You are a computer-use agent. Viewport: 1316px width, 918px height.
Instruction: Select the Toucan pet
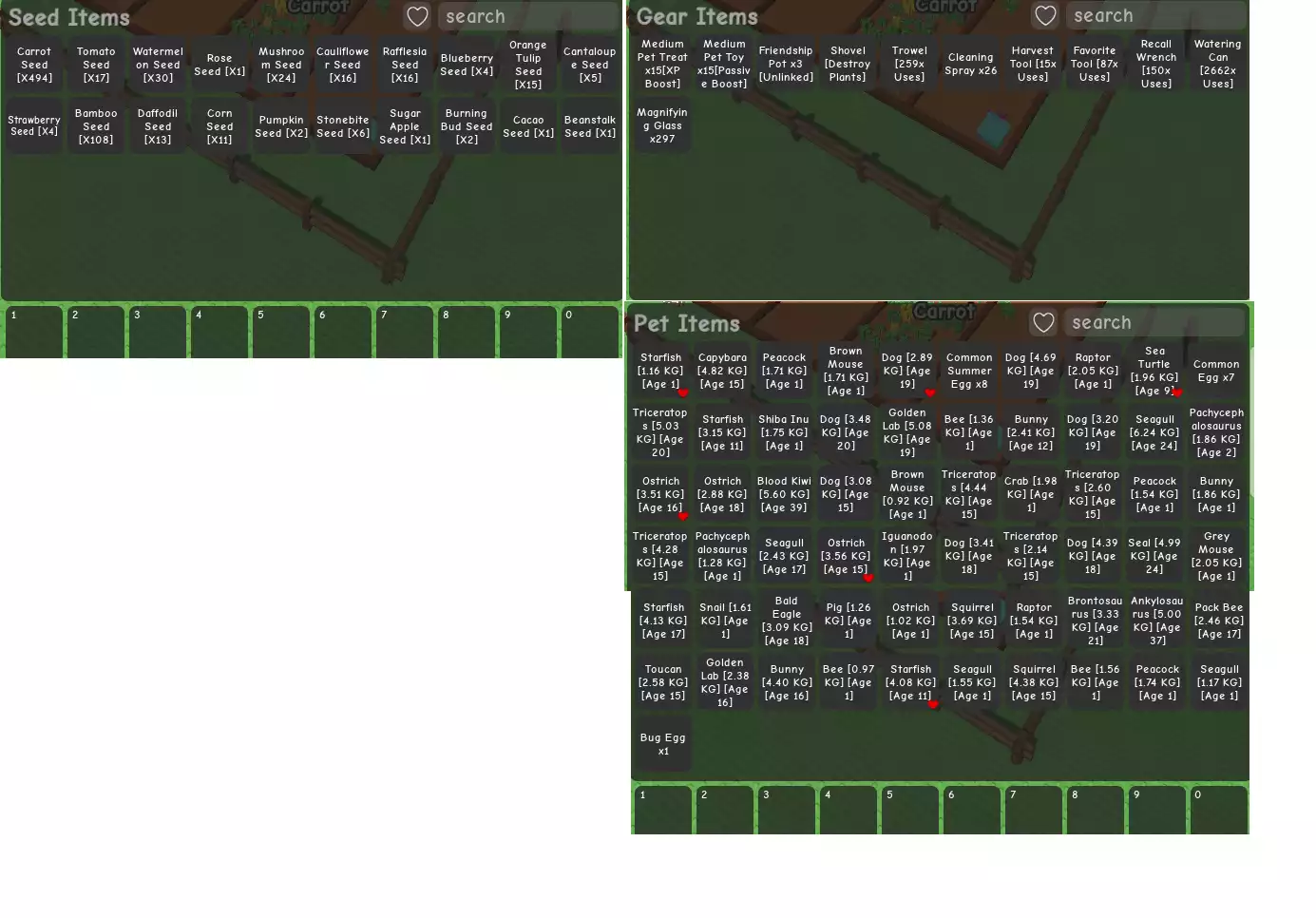coord(662,683)
